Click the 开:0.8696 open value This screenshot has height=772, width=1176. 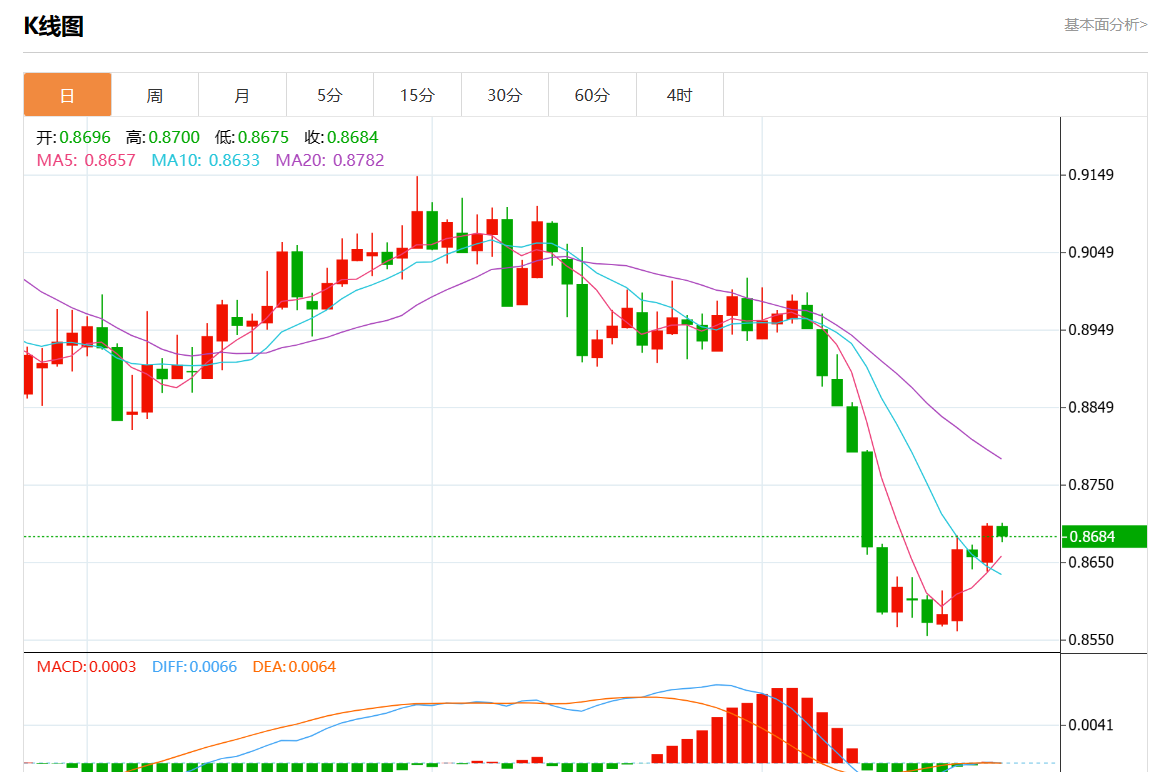click(74, 137)
